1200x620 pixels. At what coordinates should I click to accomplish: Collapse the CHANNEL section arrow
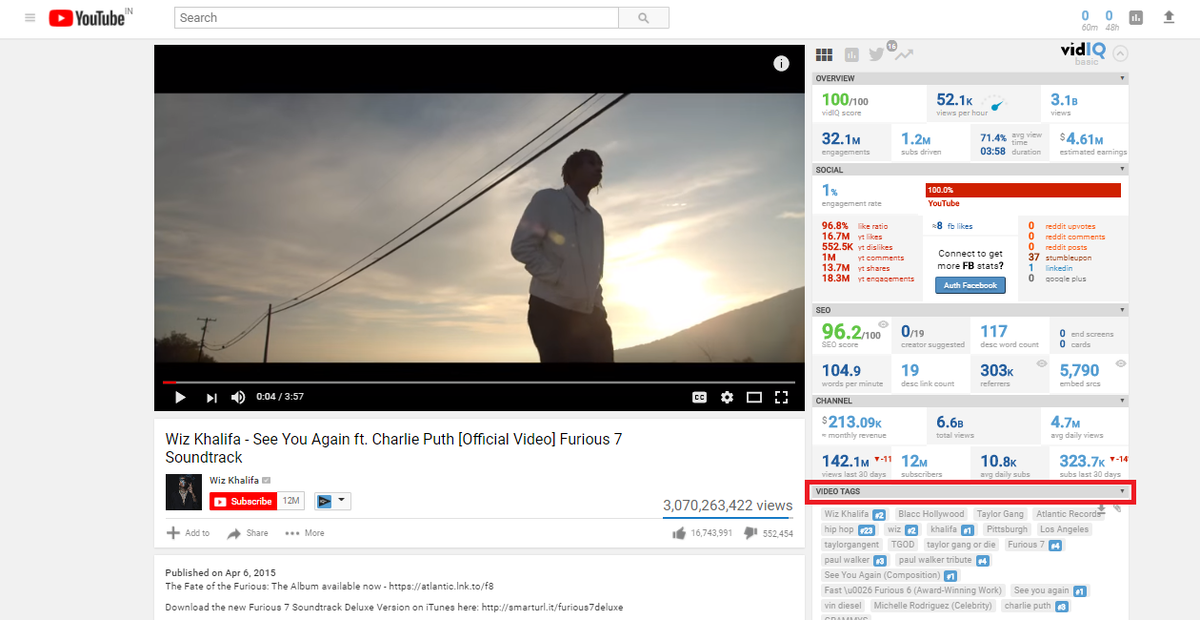[x=1122, y=401]
